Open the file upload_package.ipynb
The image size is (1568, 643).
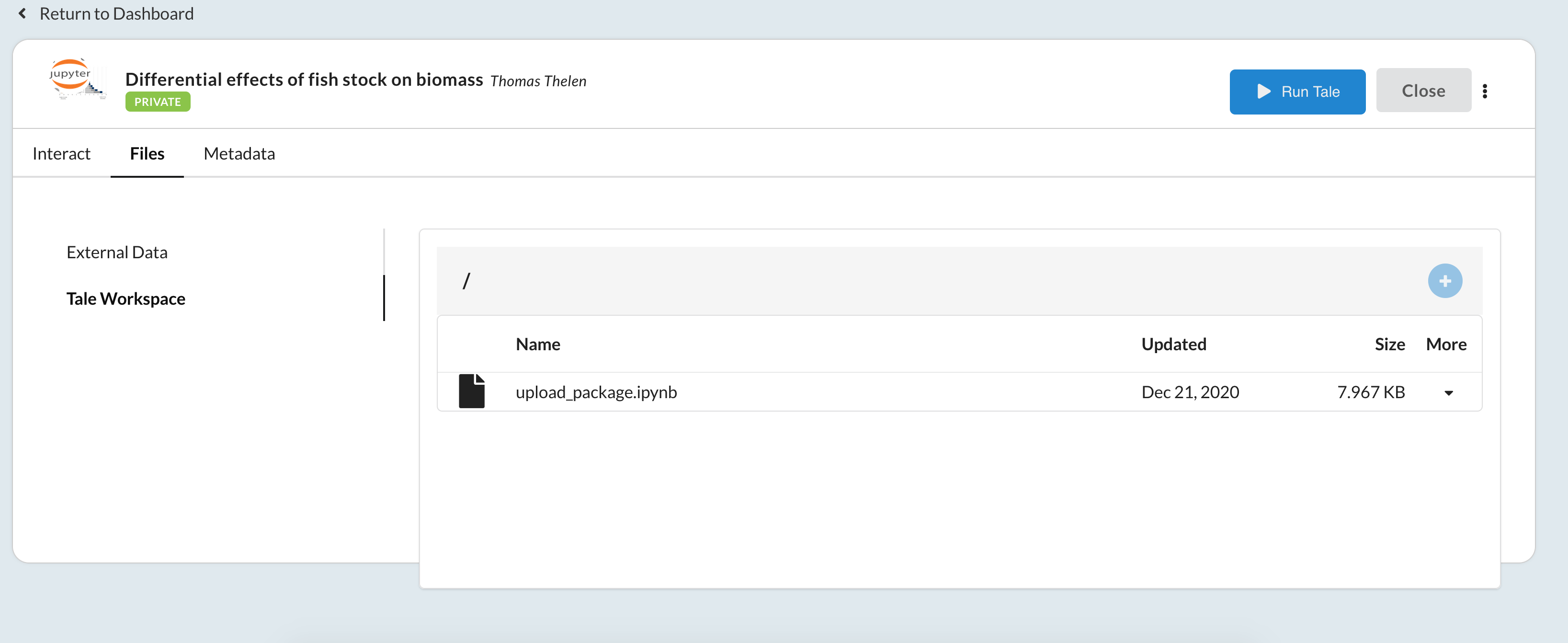point(597,392)
